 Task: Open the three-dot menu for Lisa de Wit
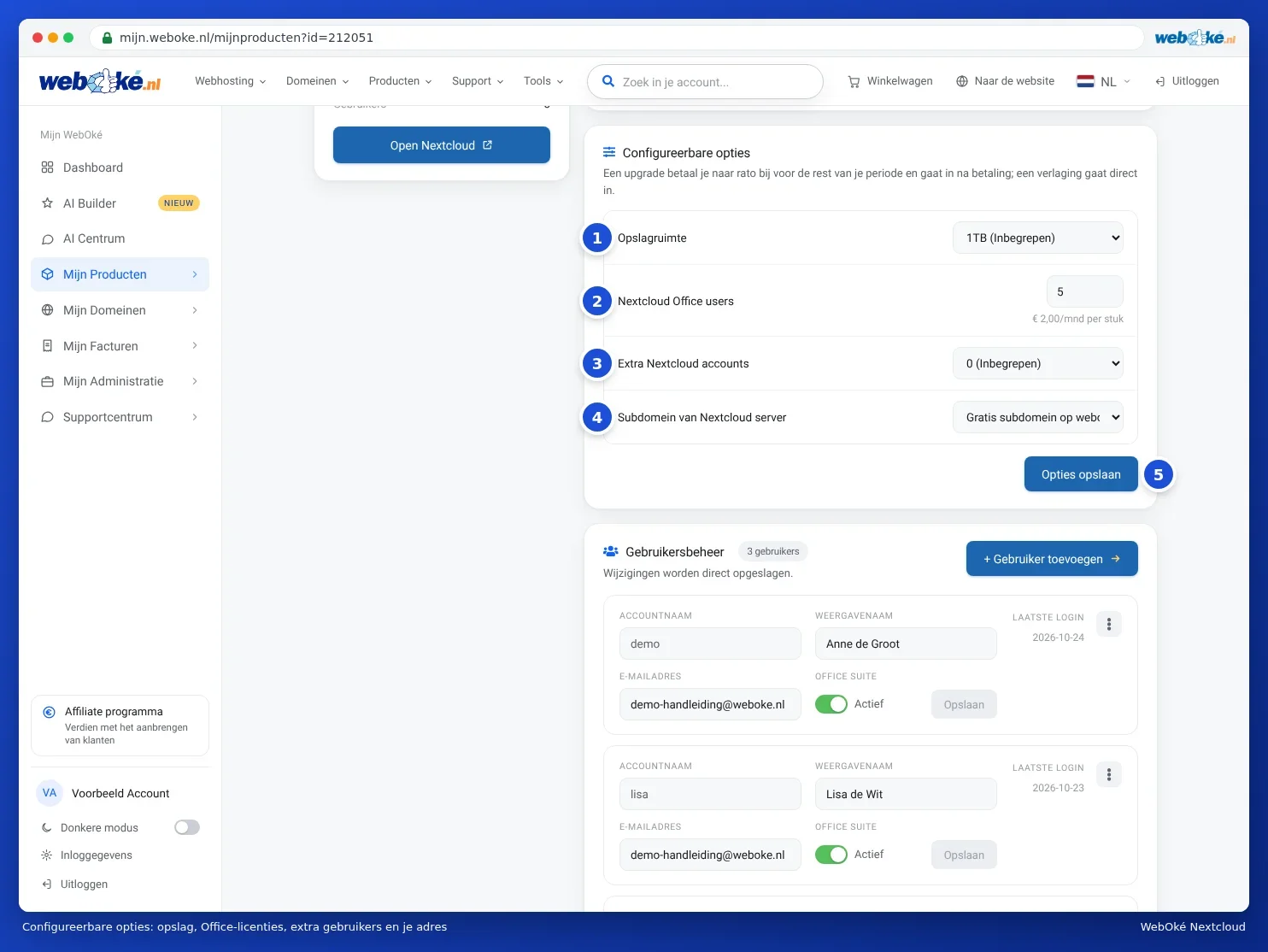click(x=1109, y=774)
